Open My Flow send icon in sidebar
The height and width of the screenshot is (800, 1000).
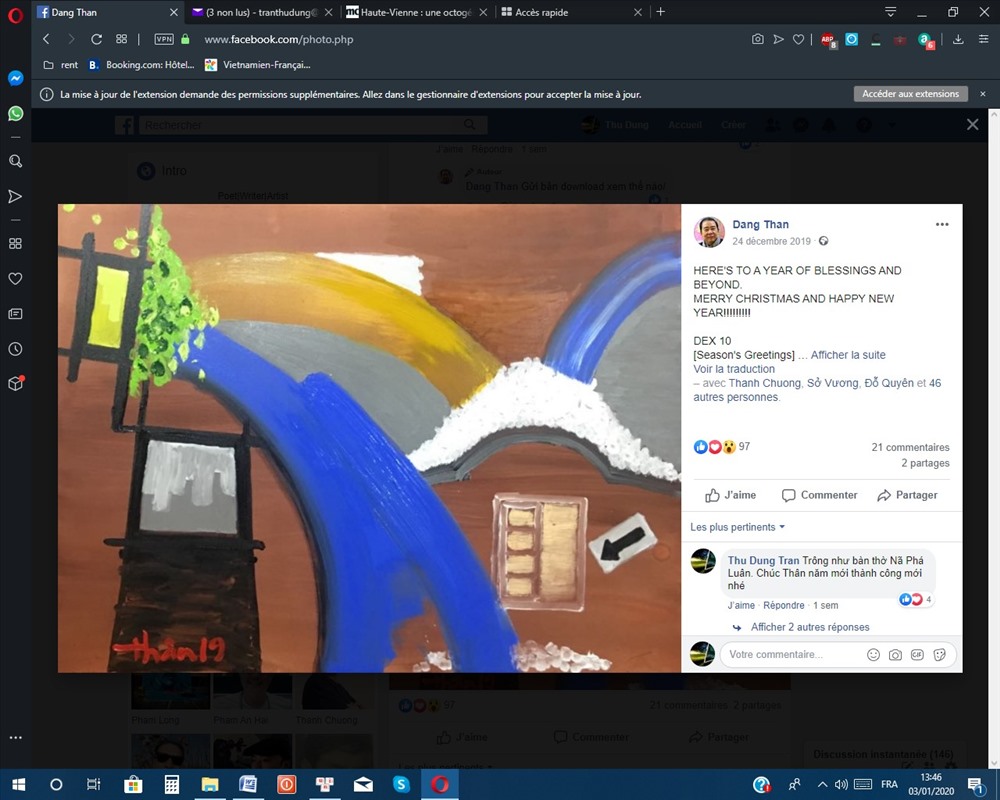tap(15, 196)
